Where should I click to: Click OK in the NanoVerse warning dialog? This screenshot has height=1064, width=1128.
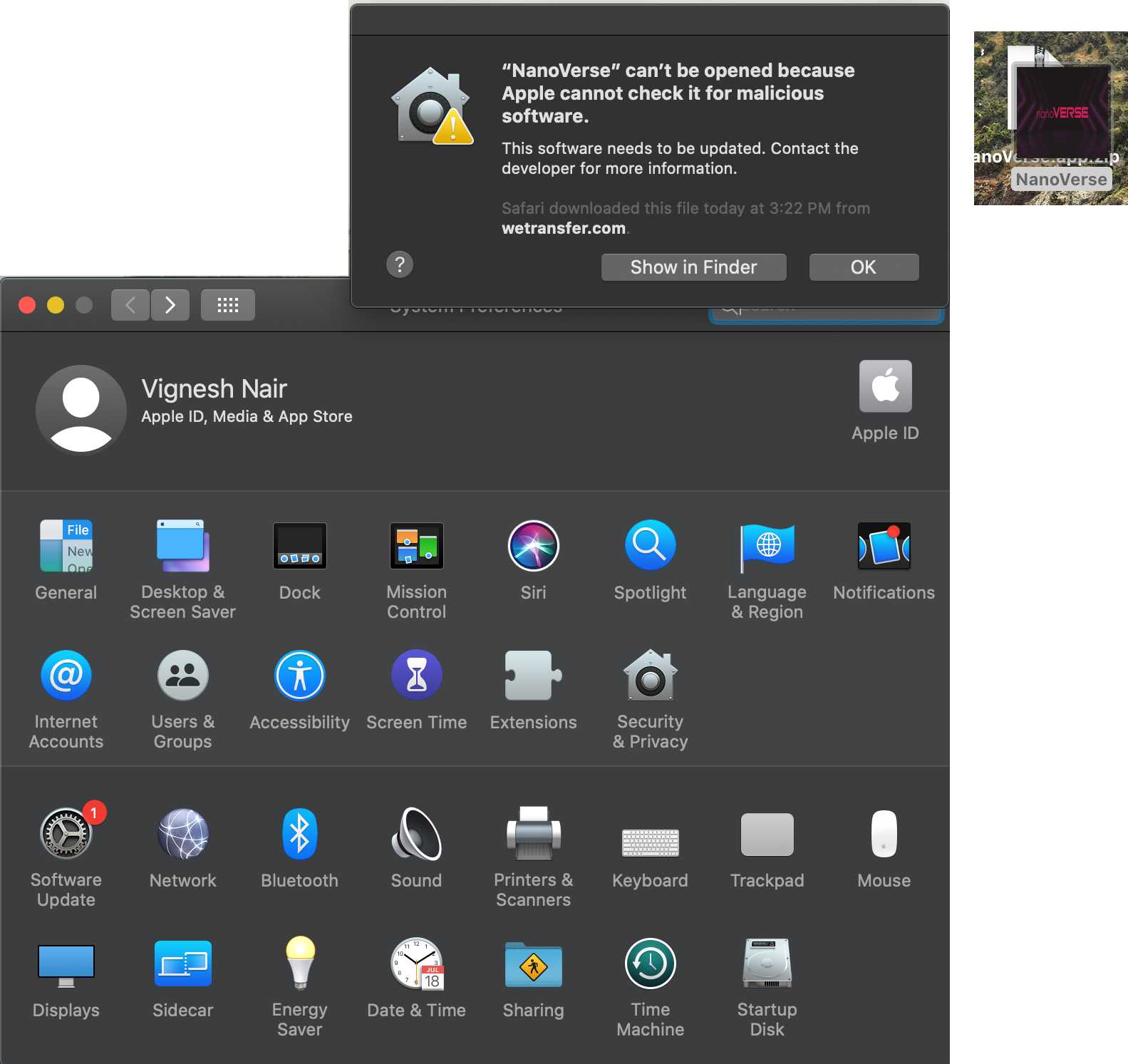tap(864, 267)
